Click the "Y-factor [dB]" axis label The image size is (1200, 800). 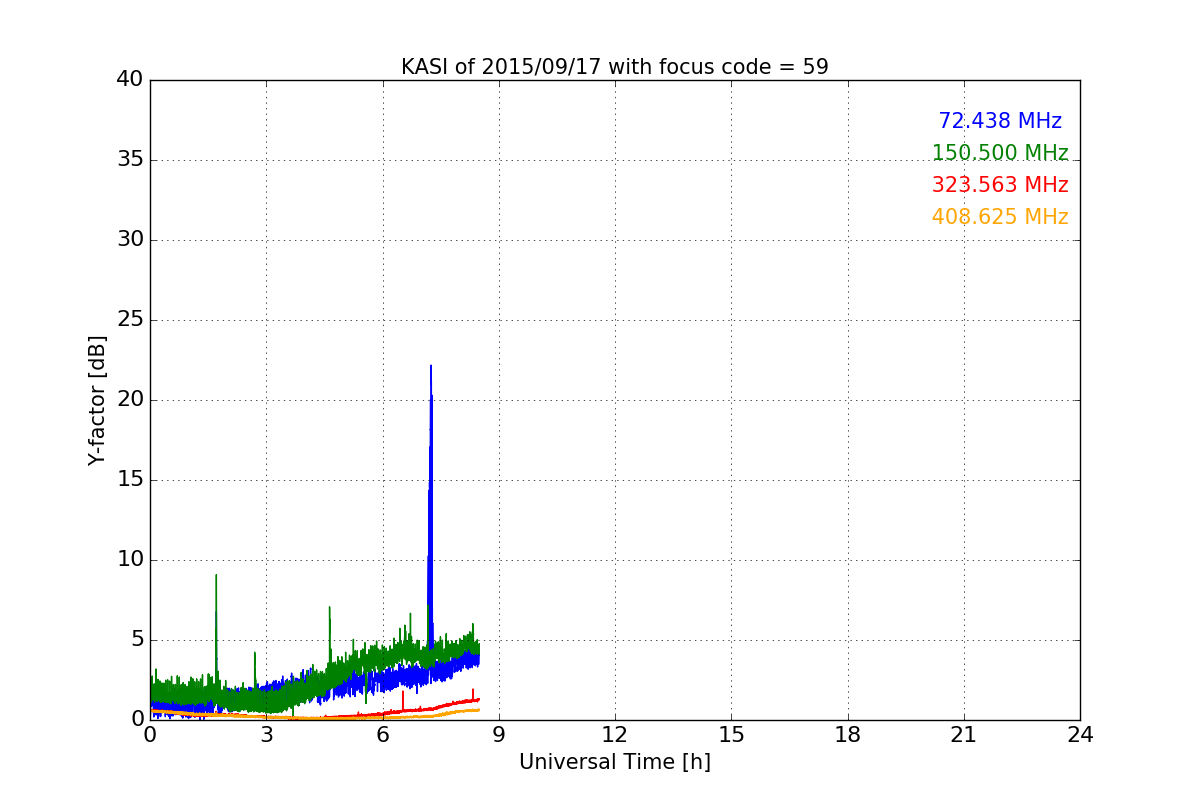pyautogui.click(x=96, y=400)
